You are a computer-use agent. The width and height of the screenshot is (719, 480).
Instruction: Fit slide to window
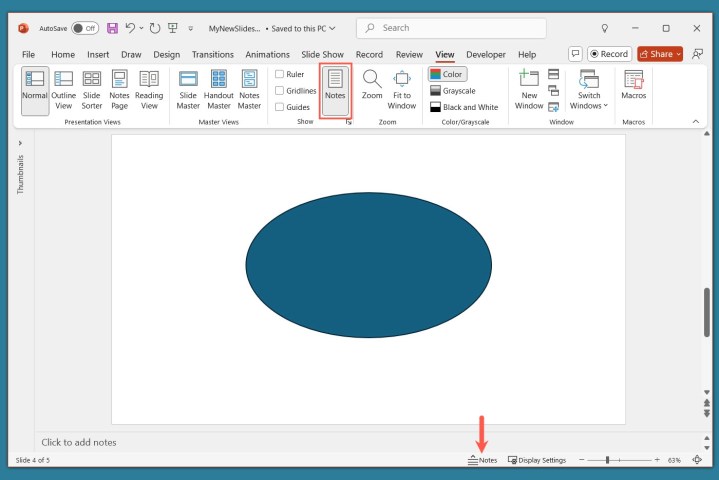(402, 89)
